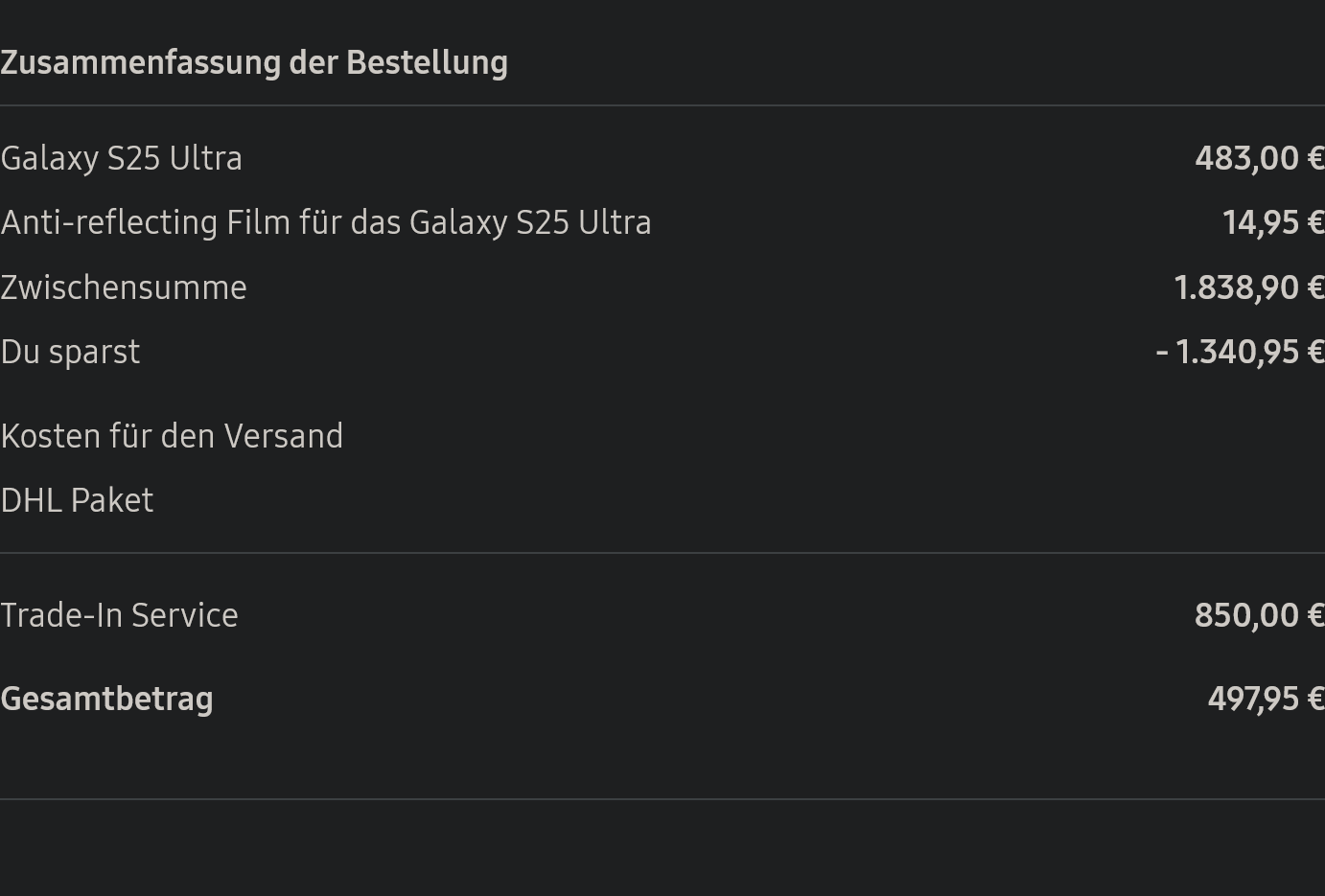Image resolution: width=1325 pixels, height=896 pixels.
Task: Click the word Ultra in Galaxy S25 Ultra
Action: click(x=206, y=158)
